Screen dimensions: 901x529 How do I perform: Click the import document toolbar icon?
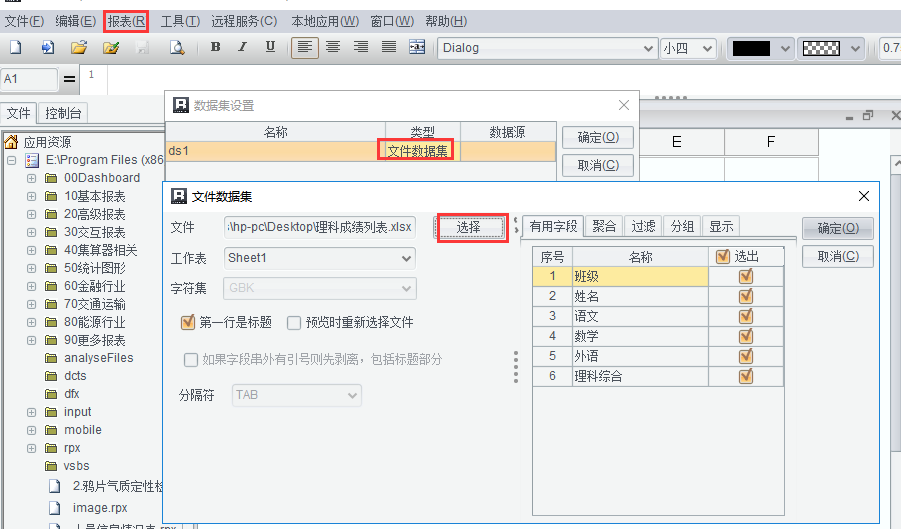click(48, 48)
